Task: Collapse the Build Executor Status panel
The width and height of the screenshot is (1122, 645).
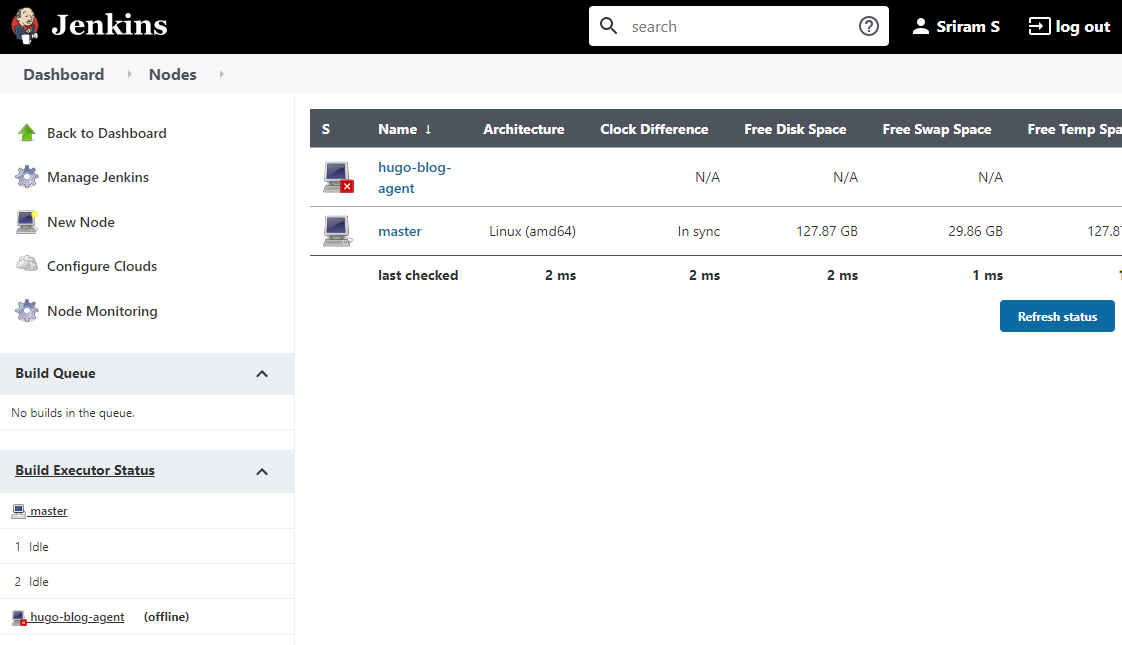Action: 262,472
